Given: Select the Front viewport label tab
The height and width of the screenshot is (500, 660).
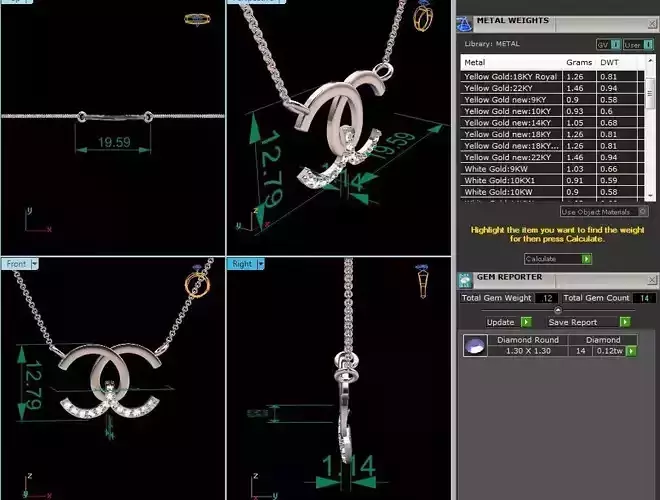Looking at the screenshot, I should pyautogui.click(x=16, y=264).
